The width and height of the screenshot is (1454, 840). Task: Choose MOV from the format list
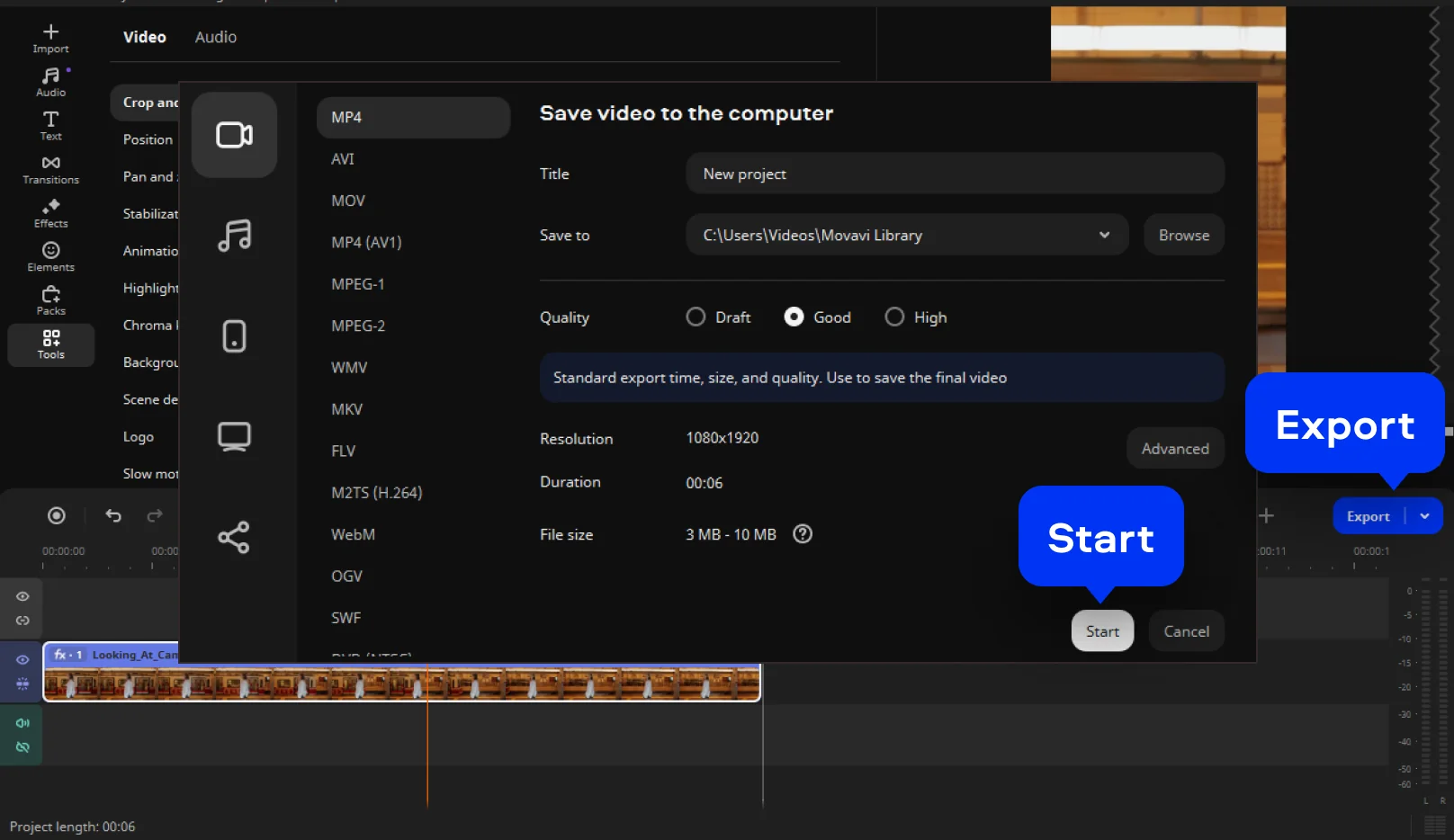coord(348,201)
